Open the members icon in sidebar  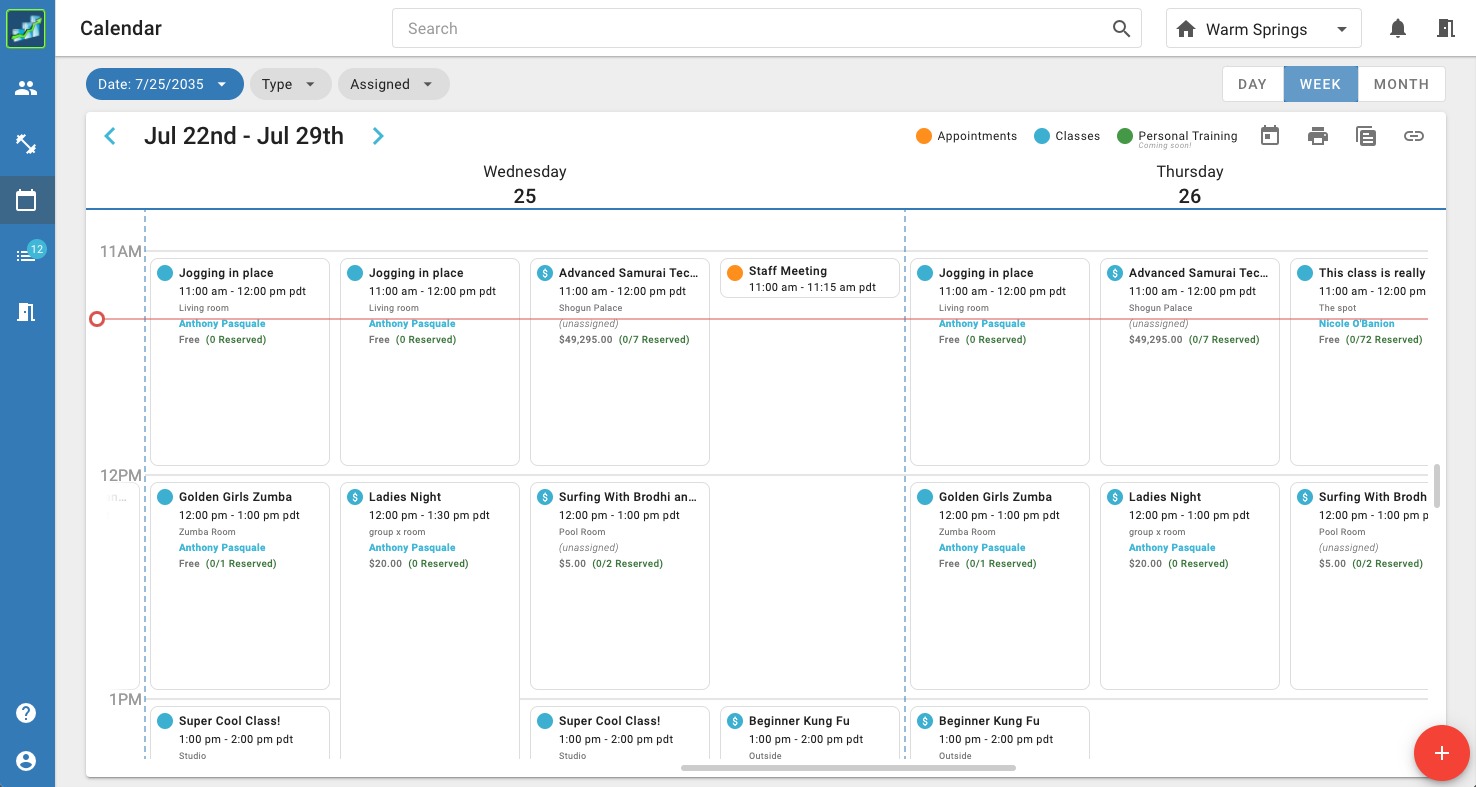[x=26, y=88]
